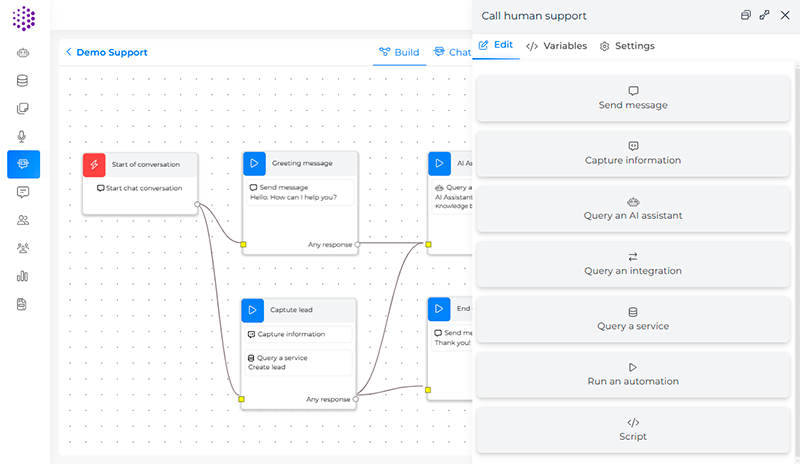The image size is (800, 465).
Task: Select the Edit tab
Action: coord(496,45)
